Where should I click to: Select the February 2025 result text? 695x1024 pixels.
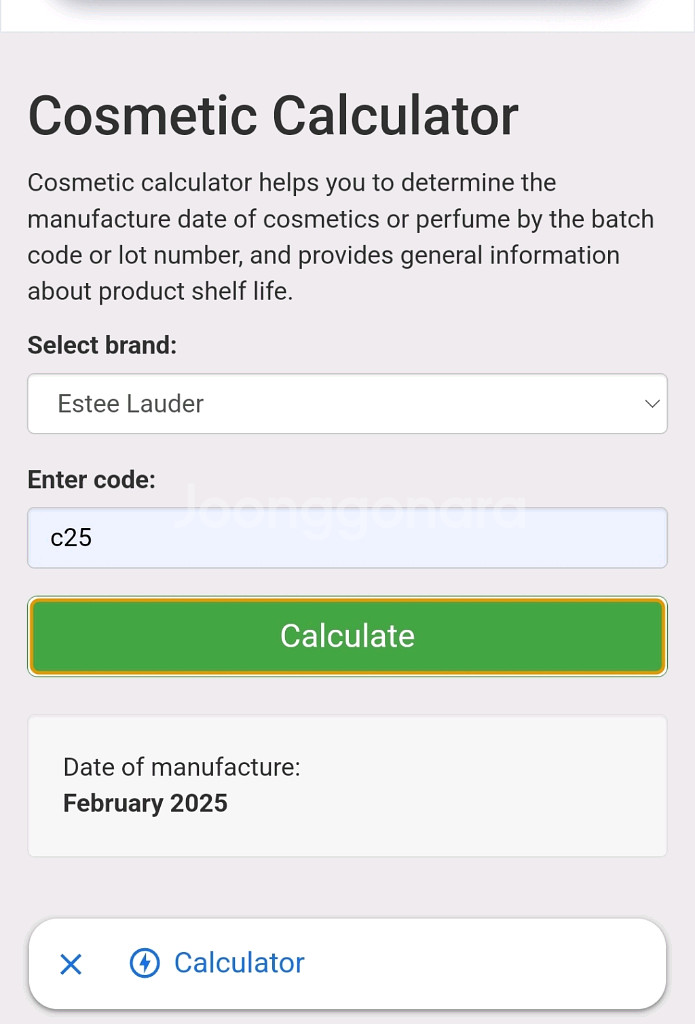145,803
